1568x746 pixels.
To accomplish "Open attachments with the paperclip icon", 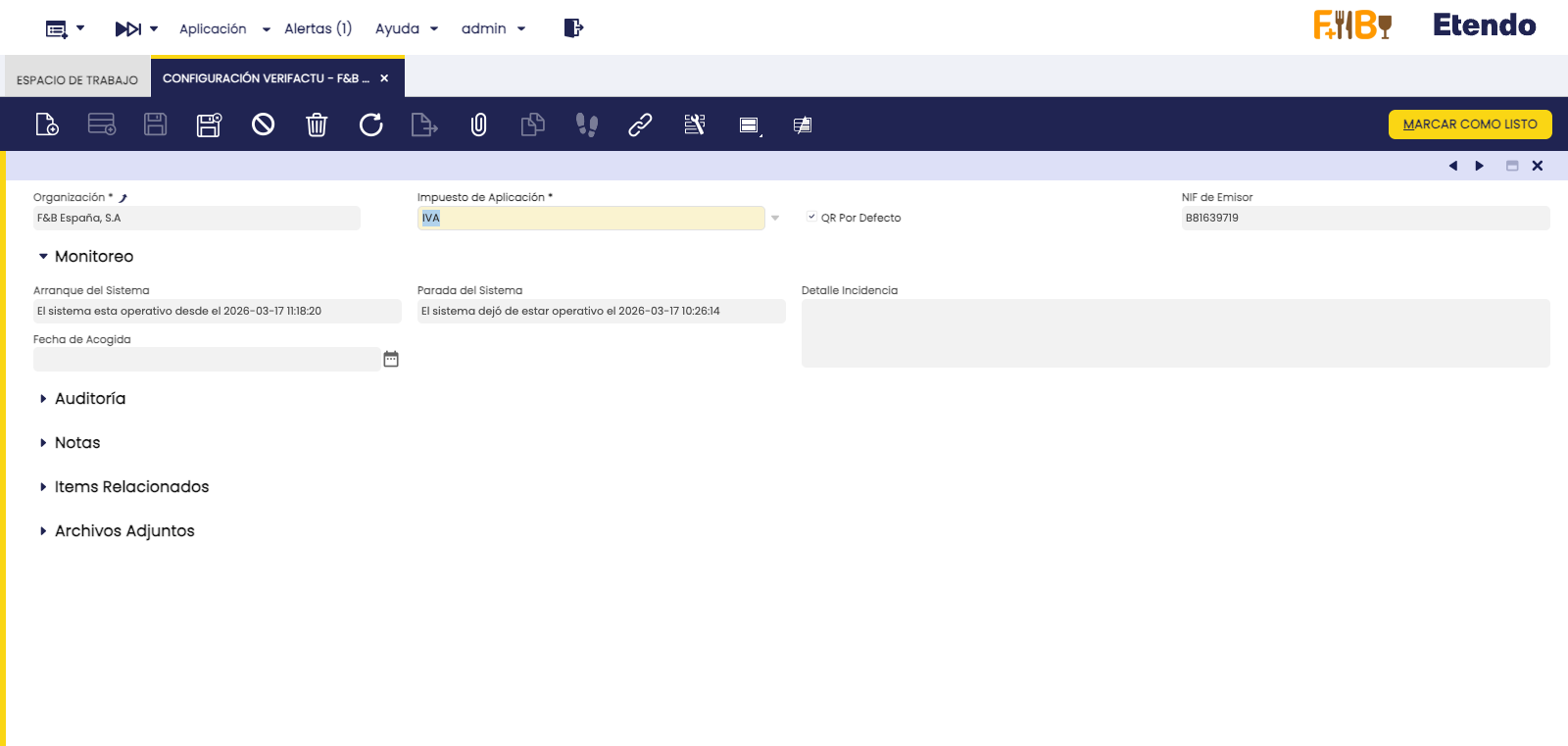I will (x=478, y=124).
